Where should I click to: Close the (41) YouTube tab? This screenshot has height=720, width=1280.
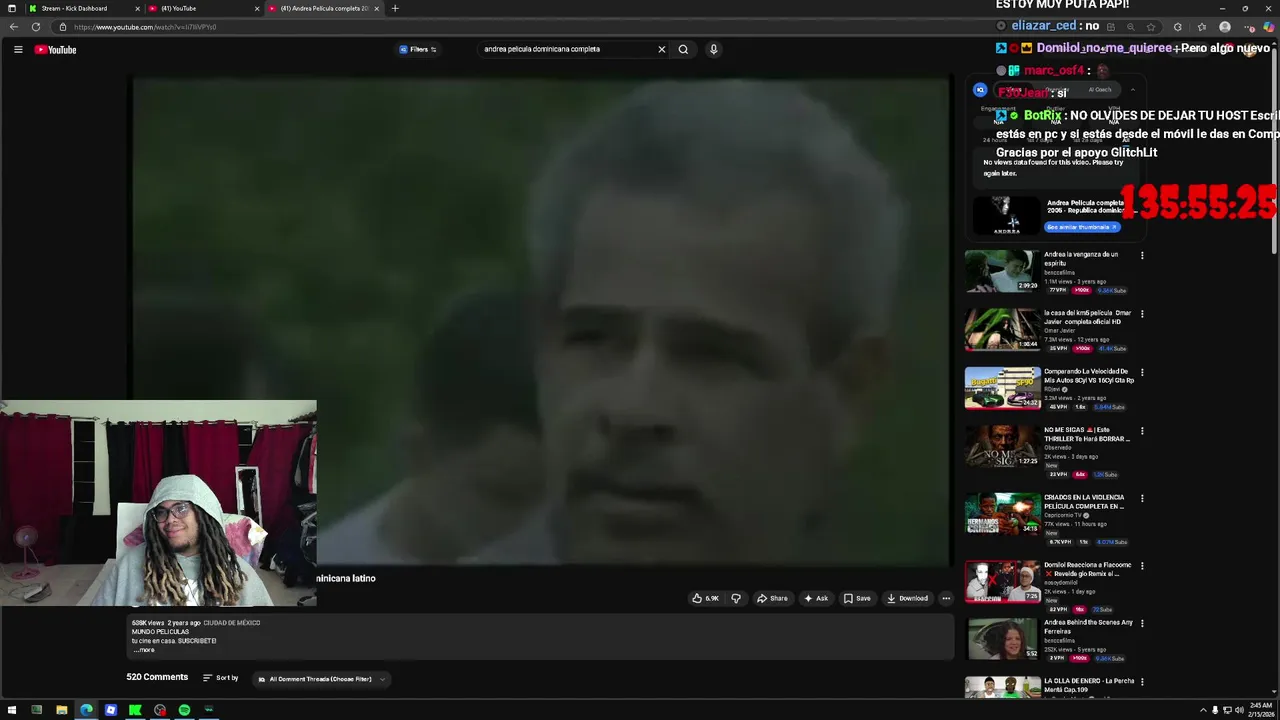257,8
